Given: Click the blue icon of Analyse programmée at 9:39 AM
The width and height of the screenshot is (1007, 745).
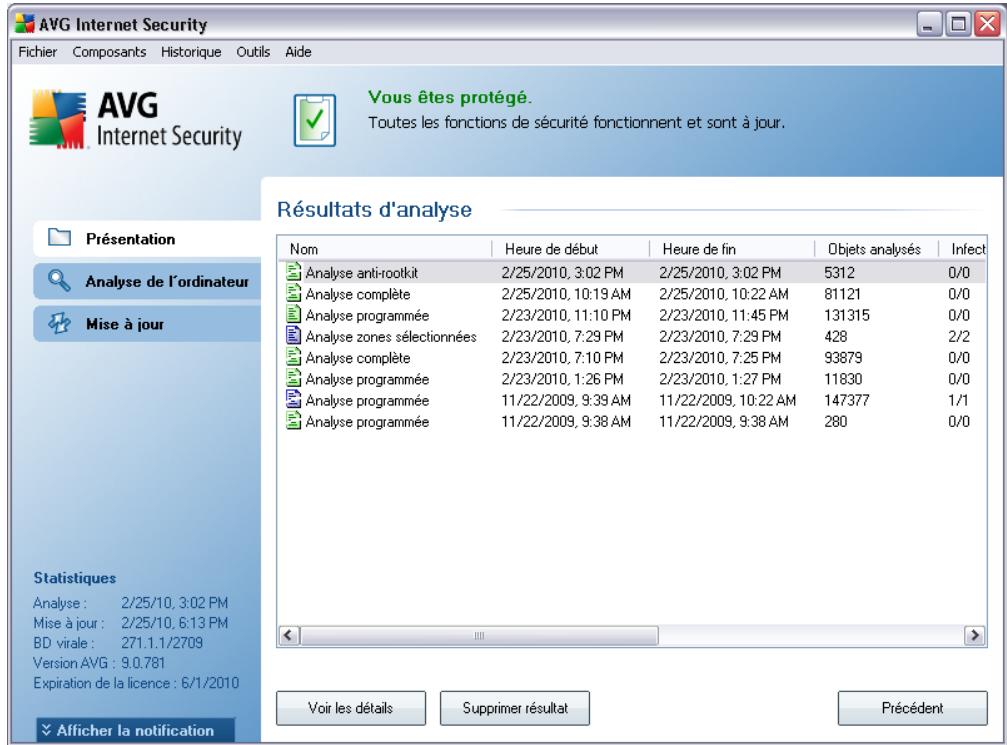Looking at the screenshot, I should pos(293,399).
